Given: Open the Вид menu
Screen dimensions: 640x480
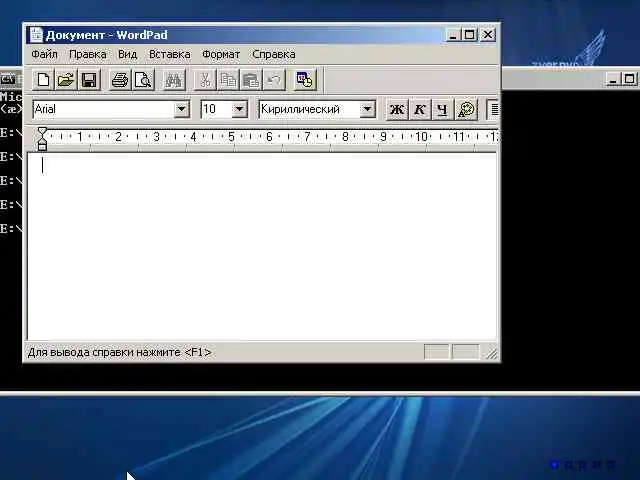Looking at the screenshot, I should [x=127, y=54].
